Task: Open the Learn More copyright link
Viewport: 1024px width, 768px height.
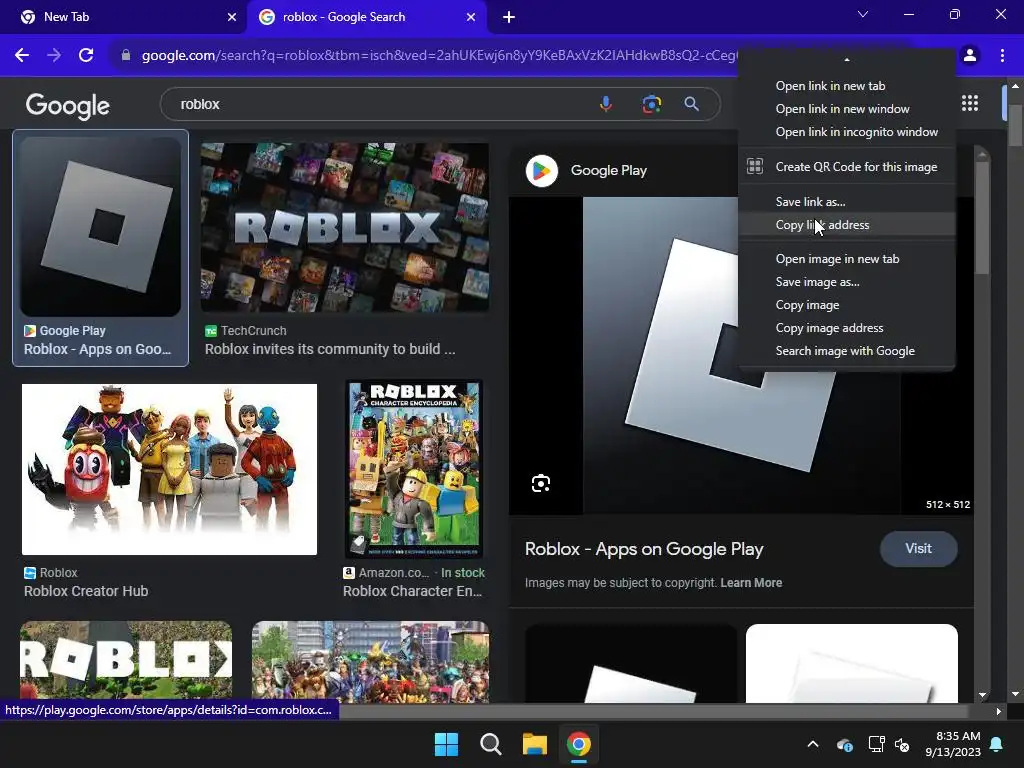Action: [751, 583]
